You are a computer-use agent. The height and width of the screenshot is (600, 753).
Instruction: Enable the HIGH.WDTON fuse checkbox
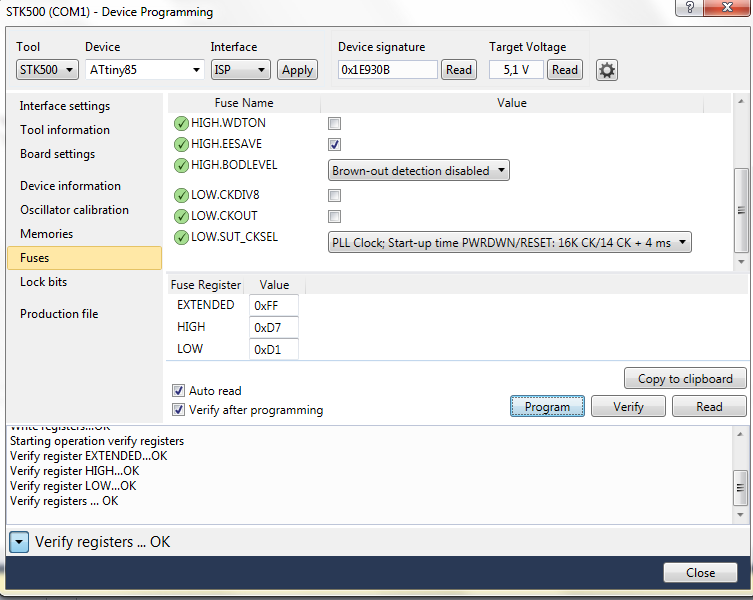tap(334, 123)
